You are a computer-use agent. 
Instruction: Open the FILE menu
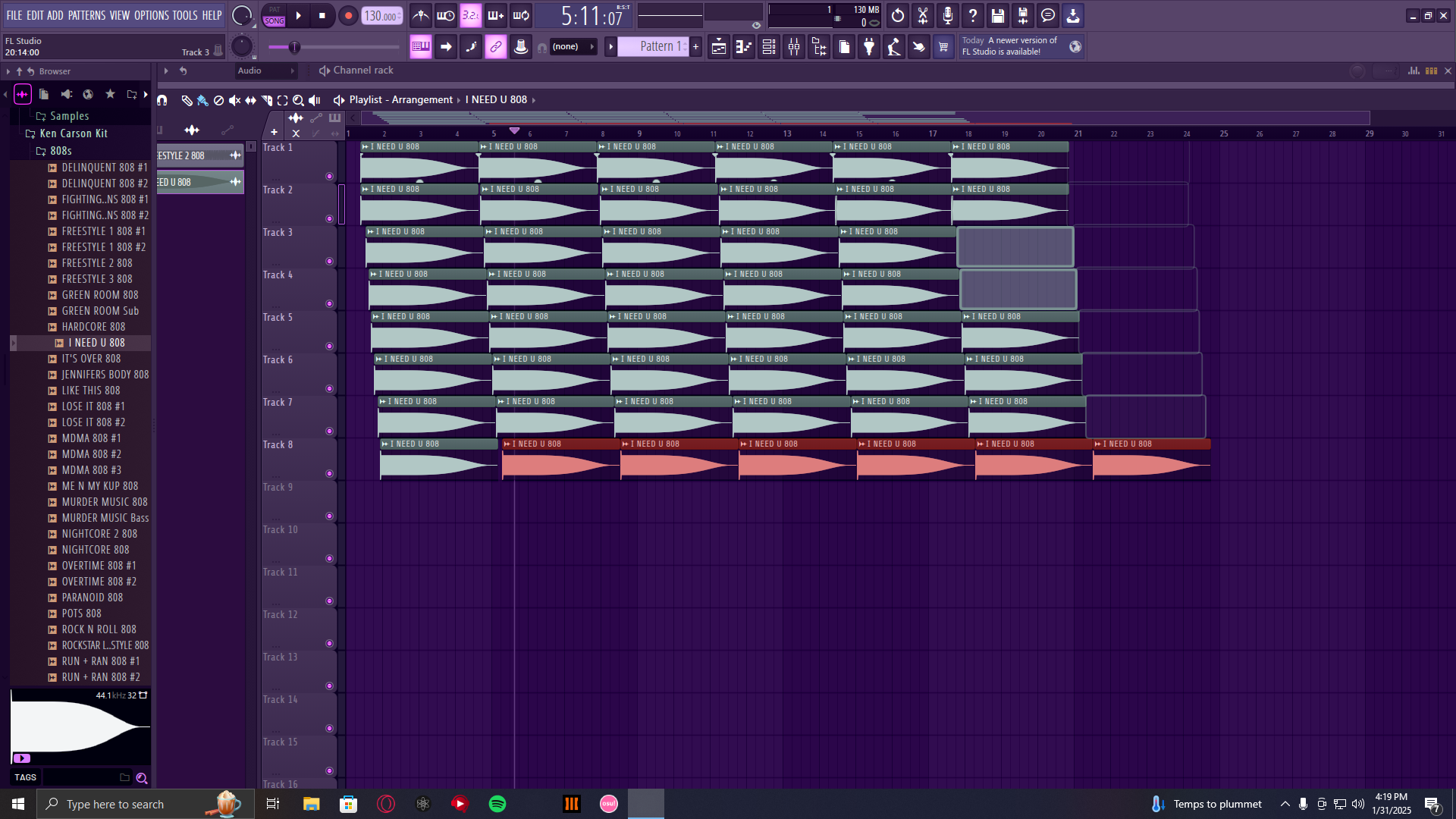[x=14, y=15]
